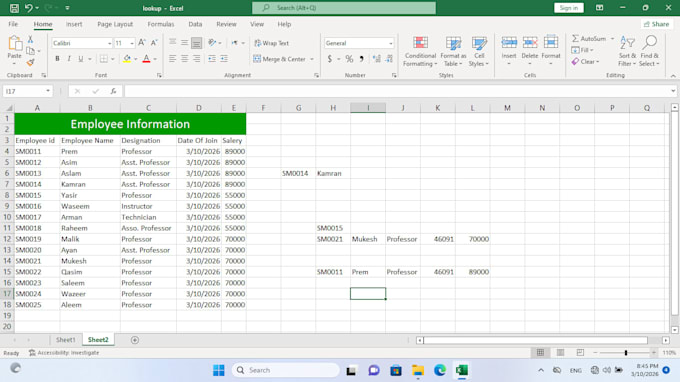Click the Borders icon

(104, 59)
